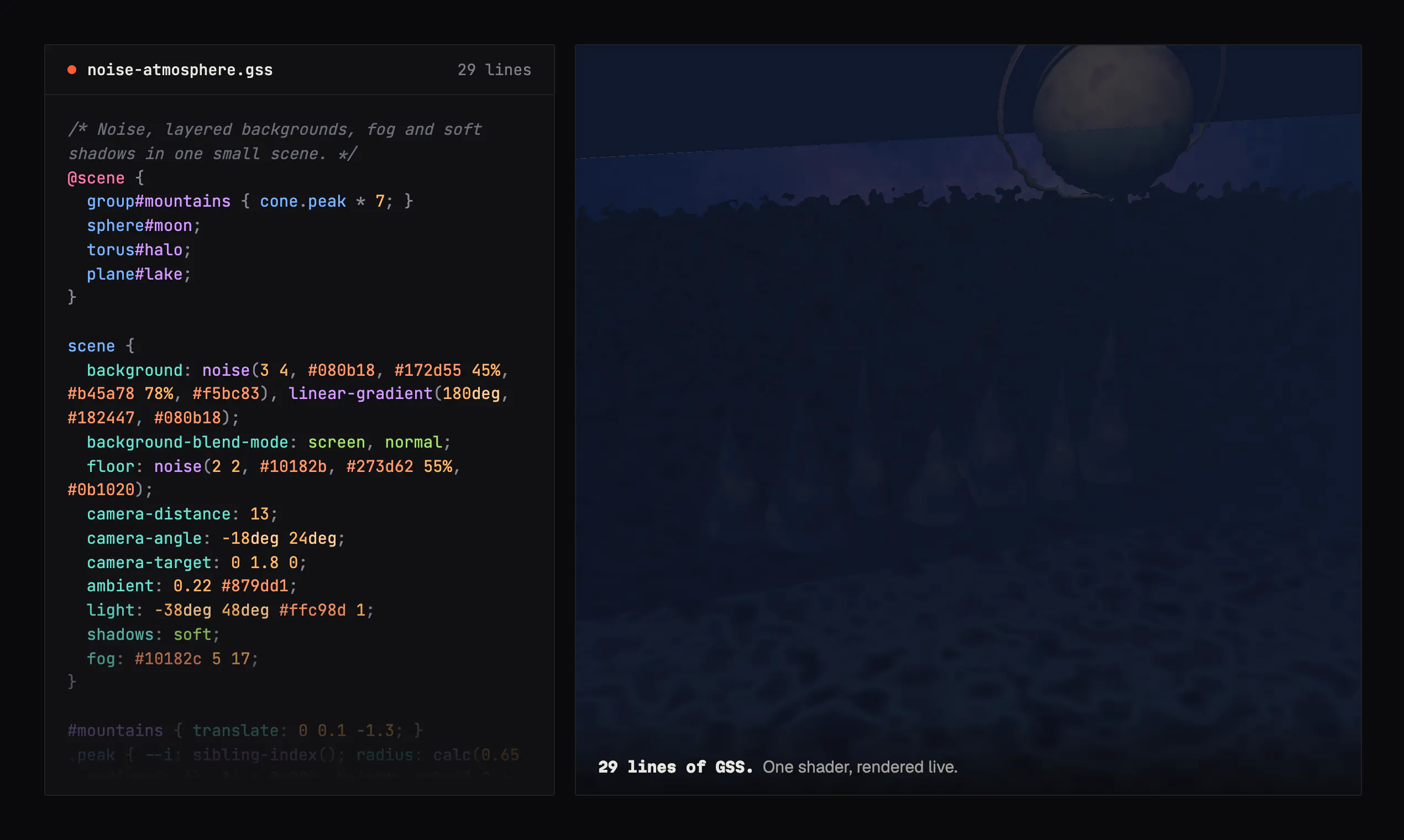Click the 'fog' property name
The image size is (1404, 840).
click(x=101, y=659)
